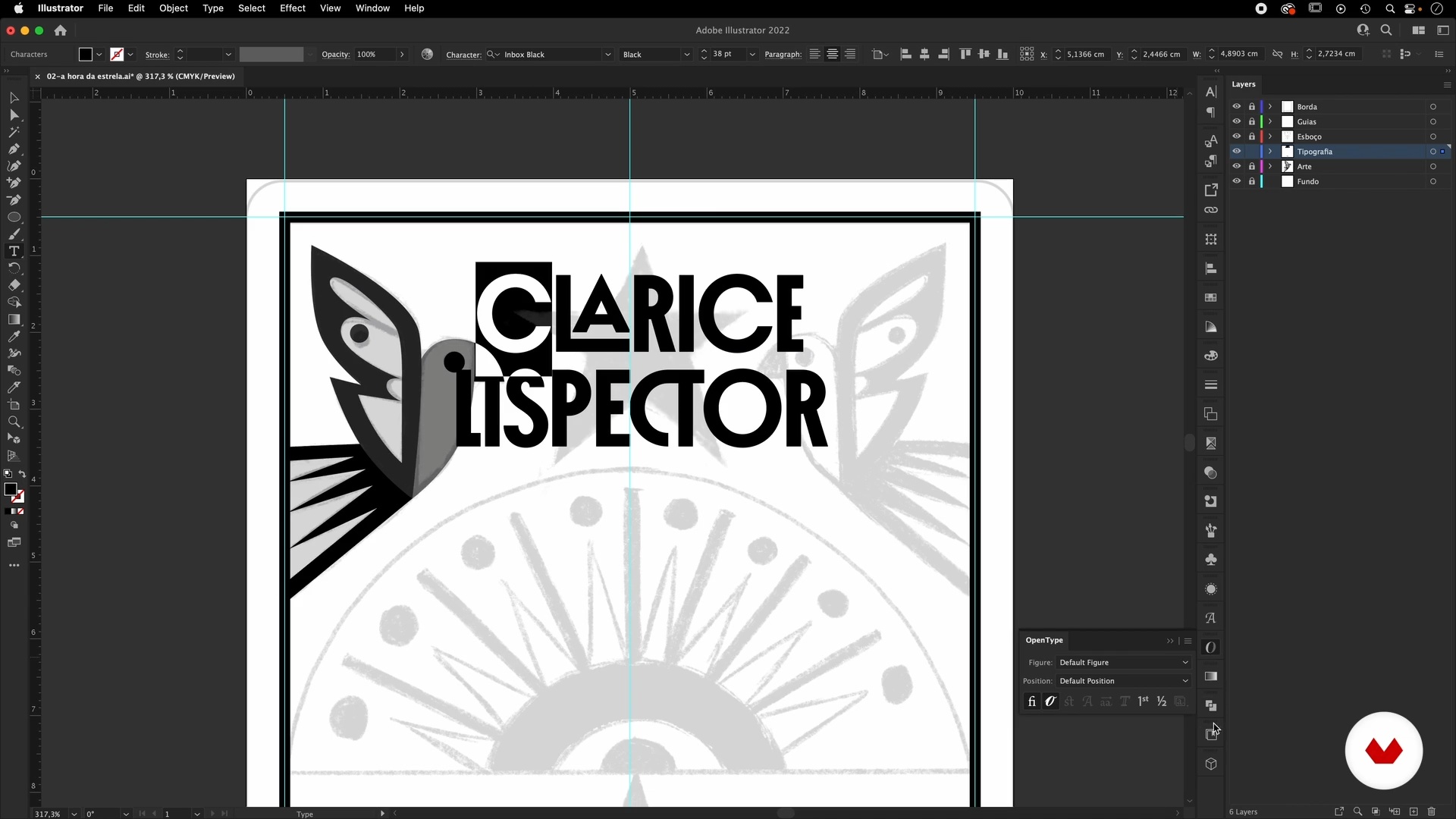
Task: Select the Pen tool
Action: click(x=14, y=149)
